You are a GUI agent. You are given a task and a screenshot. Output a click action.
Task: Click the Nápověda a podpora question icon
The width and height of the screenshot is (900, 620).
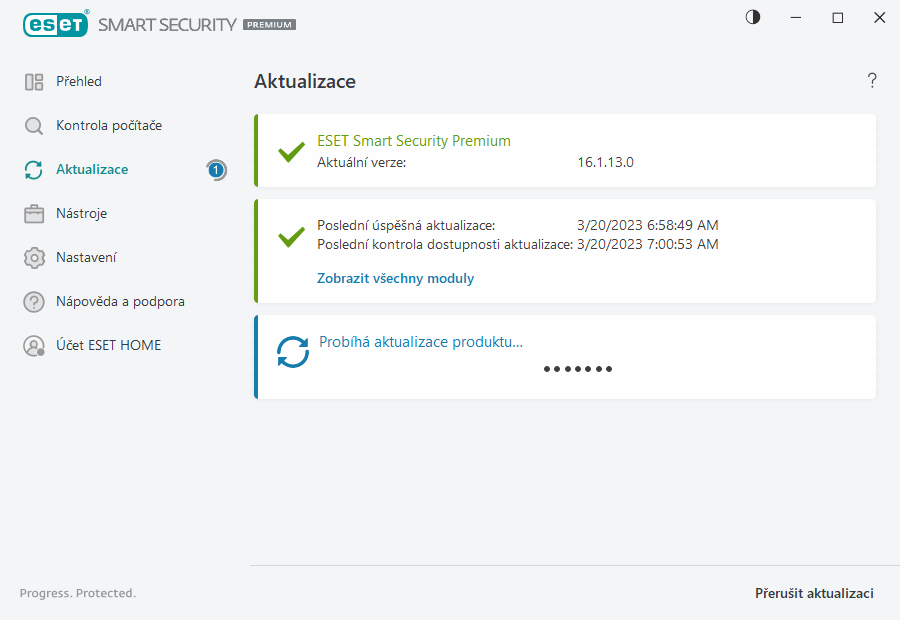(x=34, y=302)
